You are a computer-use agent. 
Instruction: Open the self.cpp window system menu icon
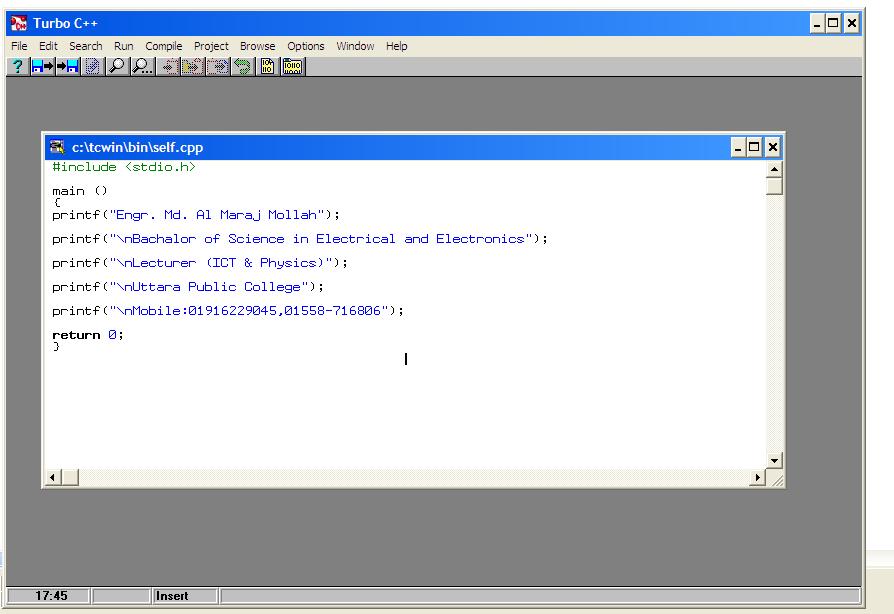click(x=57, y=147)
